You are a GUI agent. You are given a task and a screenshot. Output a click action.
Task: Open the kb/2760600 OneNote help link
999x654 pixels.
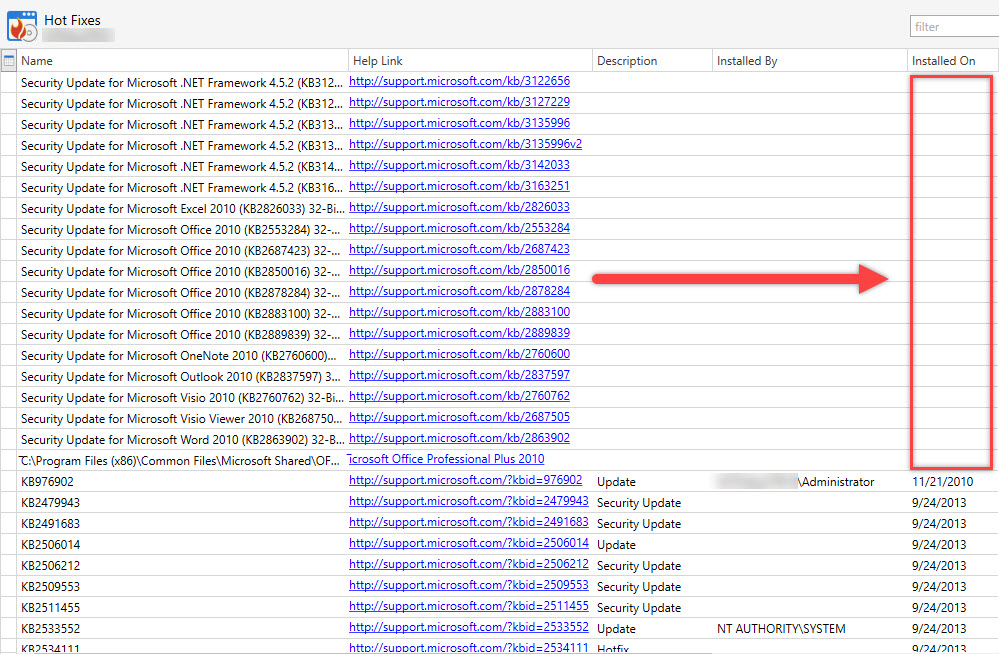coord(459,354)
